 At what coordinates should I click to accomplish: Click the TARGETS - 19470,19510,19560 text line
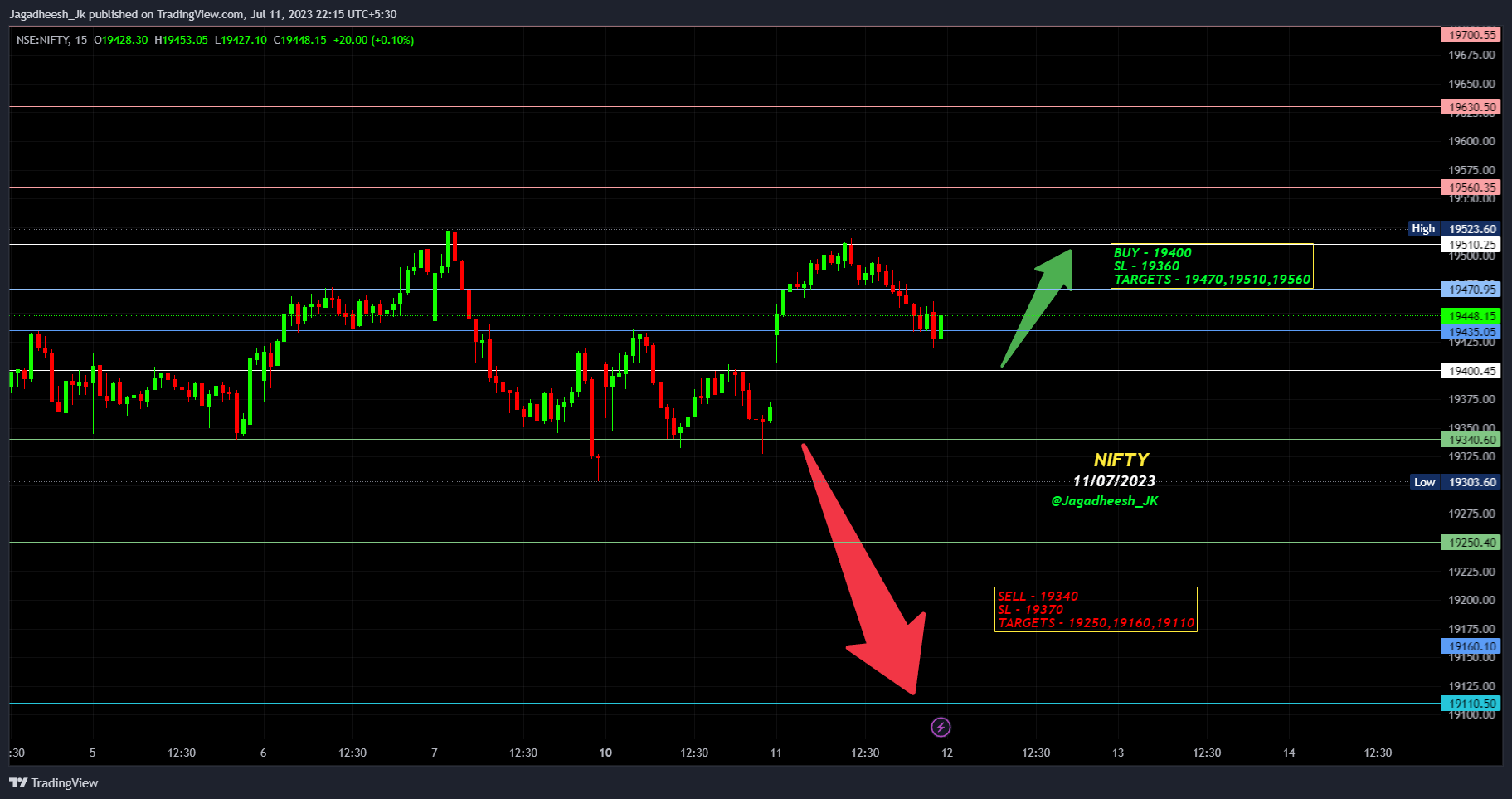point(1212,280)
